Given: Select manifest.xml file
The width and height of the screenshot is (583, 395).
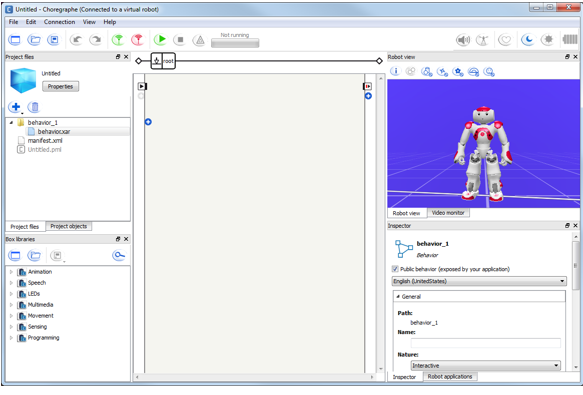Looking at the screenshot, I should (x=45, y=141).
